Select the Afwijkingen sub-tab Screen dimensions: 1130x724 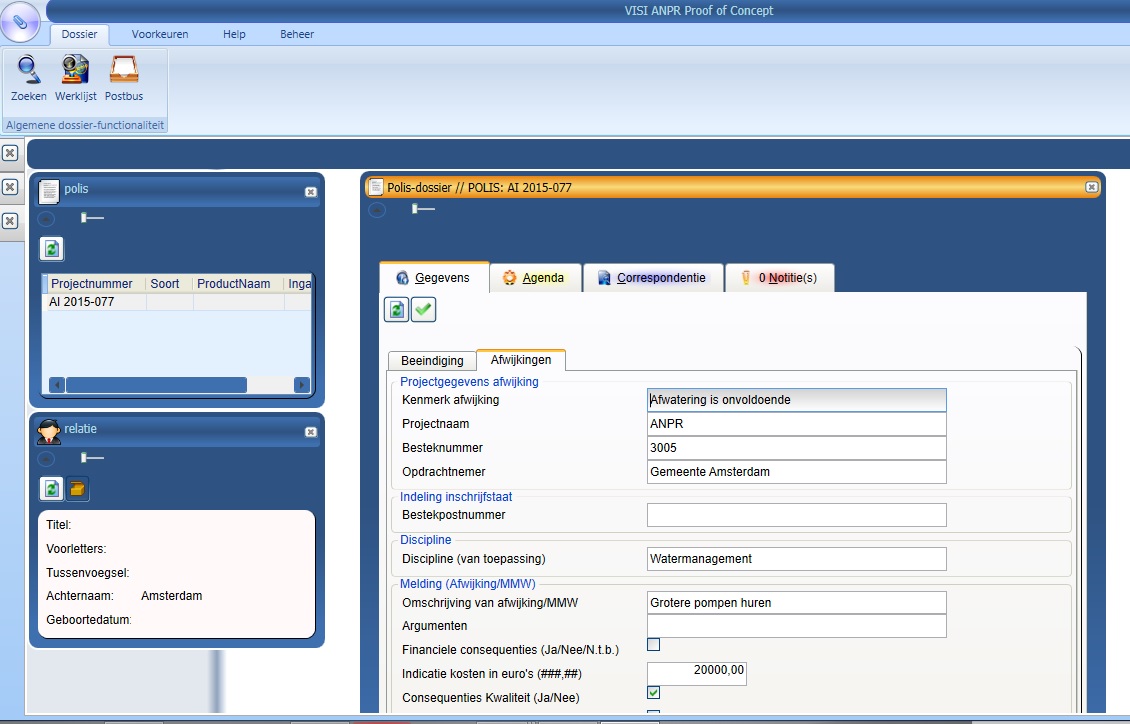click(521, 360)
